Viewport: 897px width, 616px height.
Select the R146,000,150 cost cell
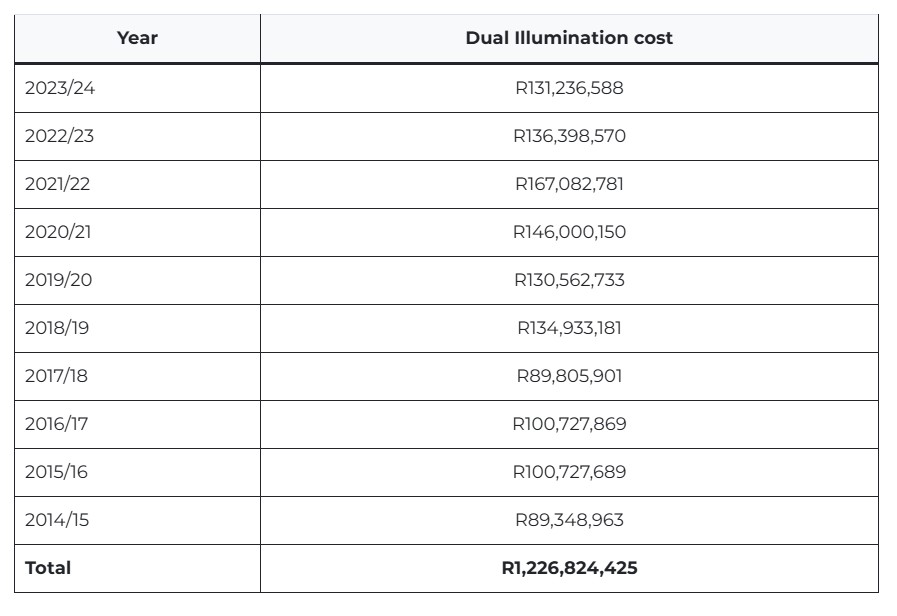pyautogui.click(x=569, y=232)
